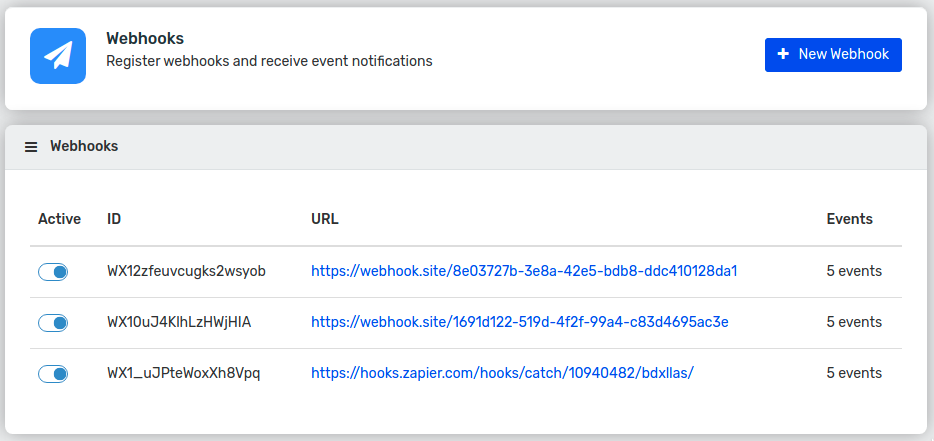Open the hooks.zapier.com catch URL link
The height and width of the screenshot is (441, 934).
click(x=503, y=374)
